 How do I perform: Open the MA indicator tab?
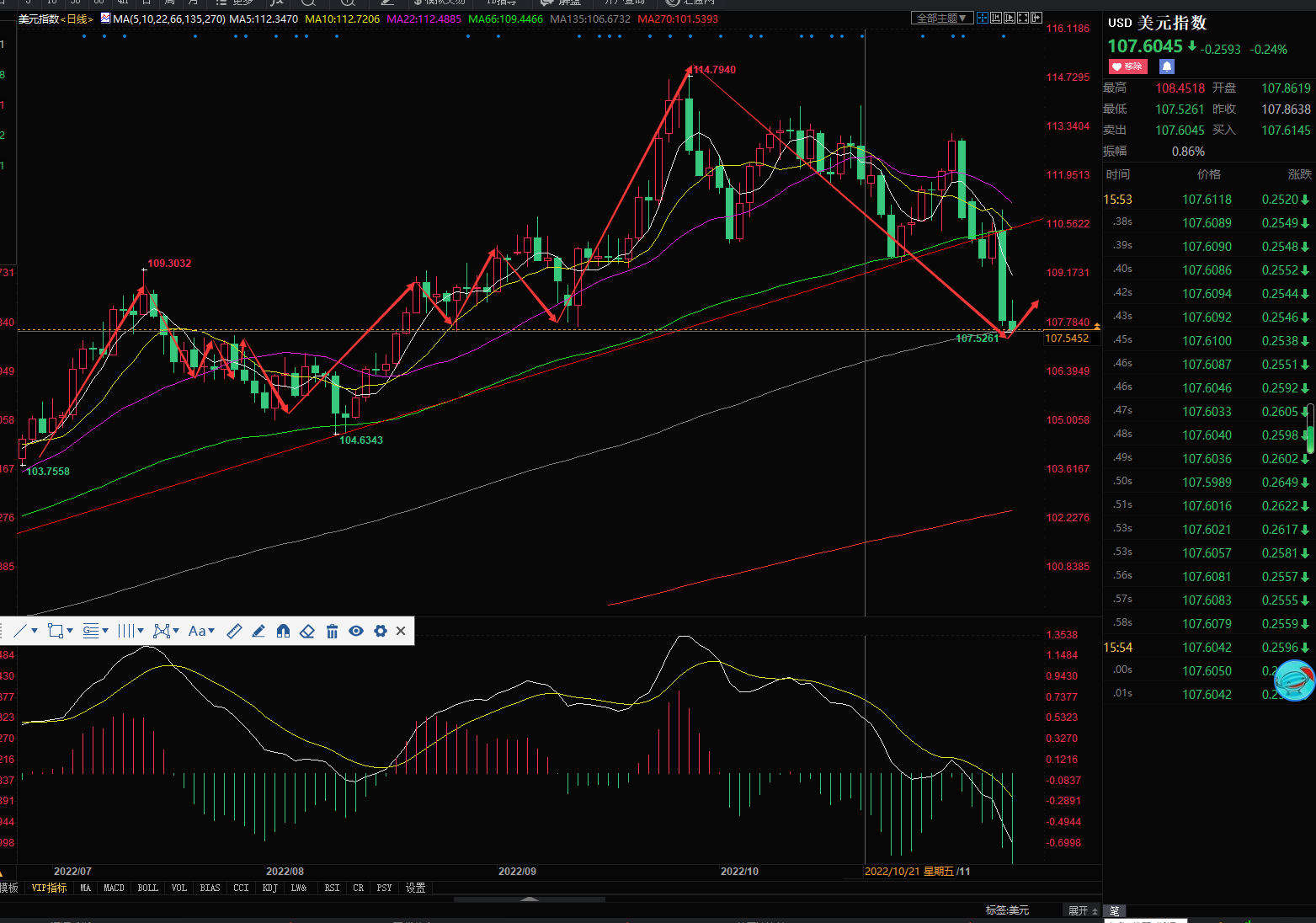click(x=85, y=888)
